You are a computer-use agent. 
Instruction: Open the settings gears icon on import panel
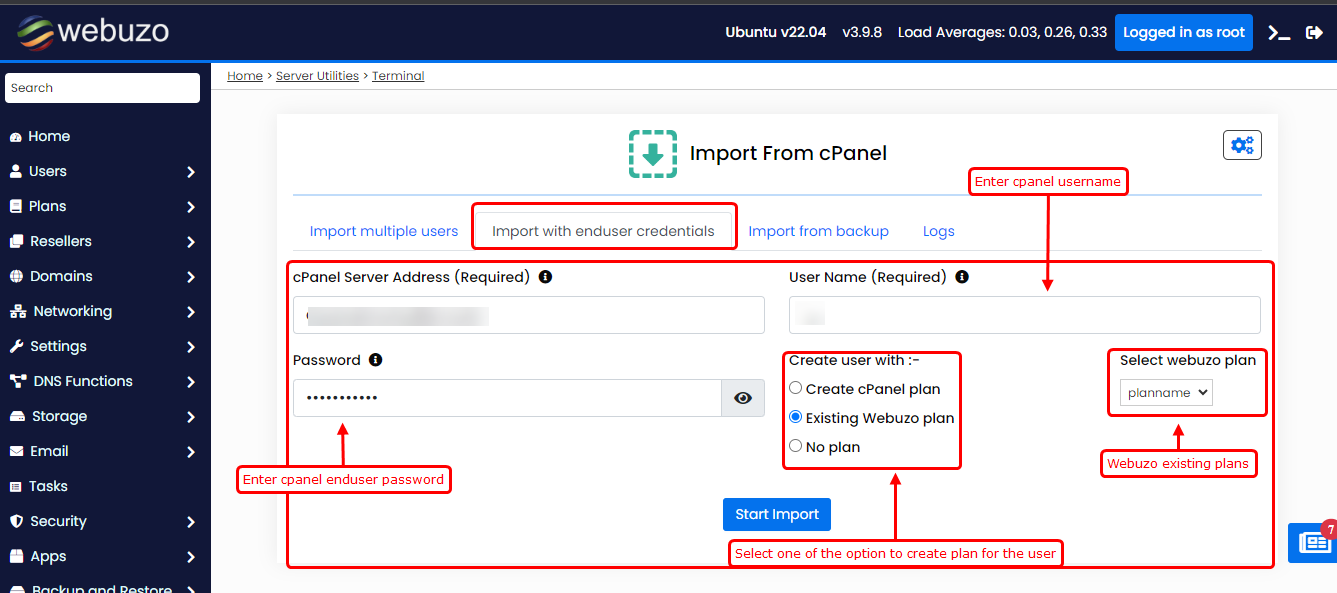(1242, 145)
